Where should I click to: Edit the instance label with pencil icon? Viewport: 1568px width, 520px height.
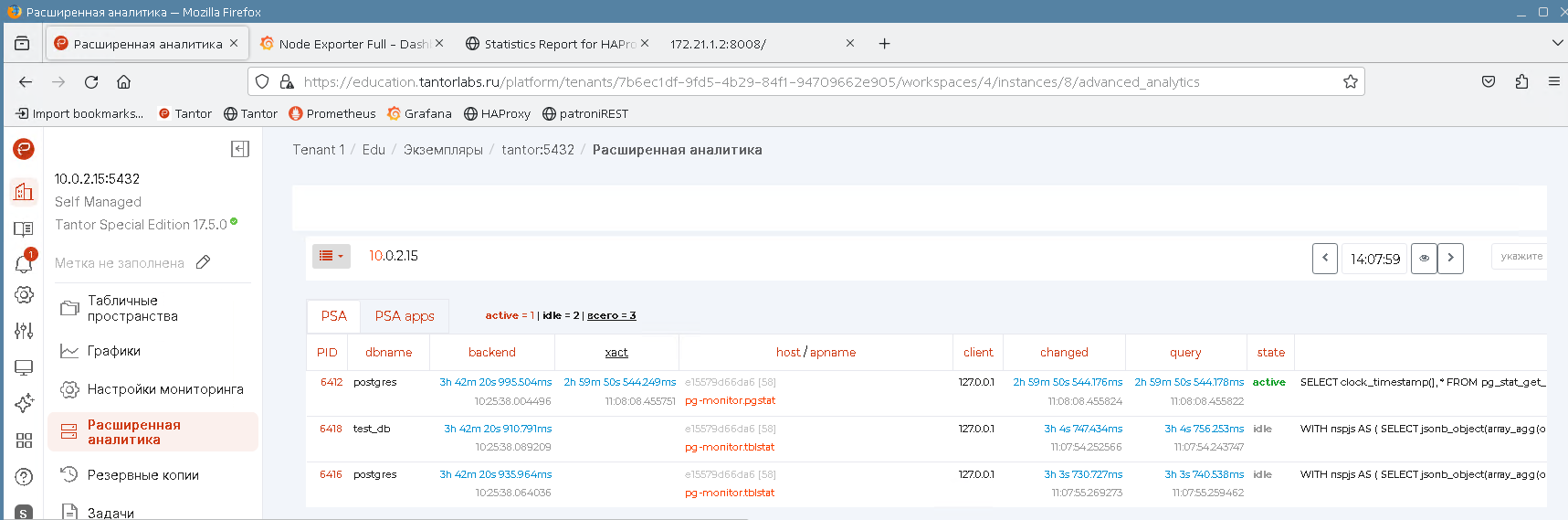pos(204,262)
